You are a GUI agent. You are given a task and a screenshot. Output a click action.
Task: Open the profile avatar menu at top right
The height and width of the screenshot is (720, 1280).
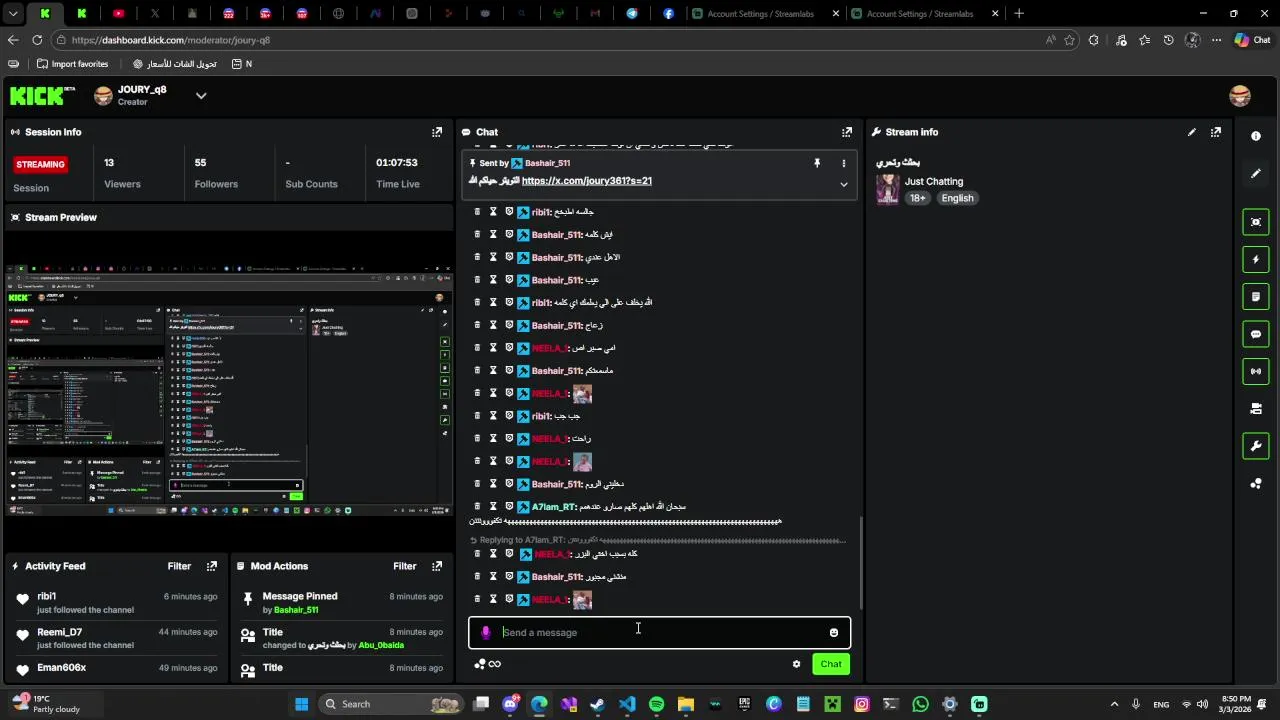1240,96
